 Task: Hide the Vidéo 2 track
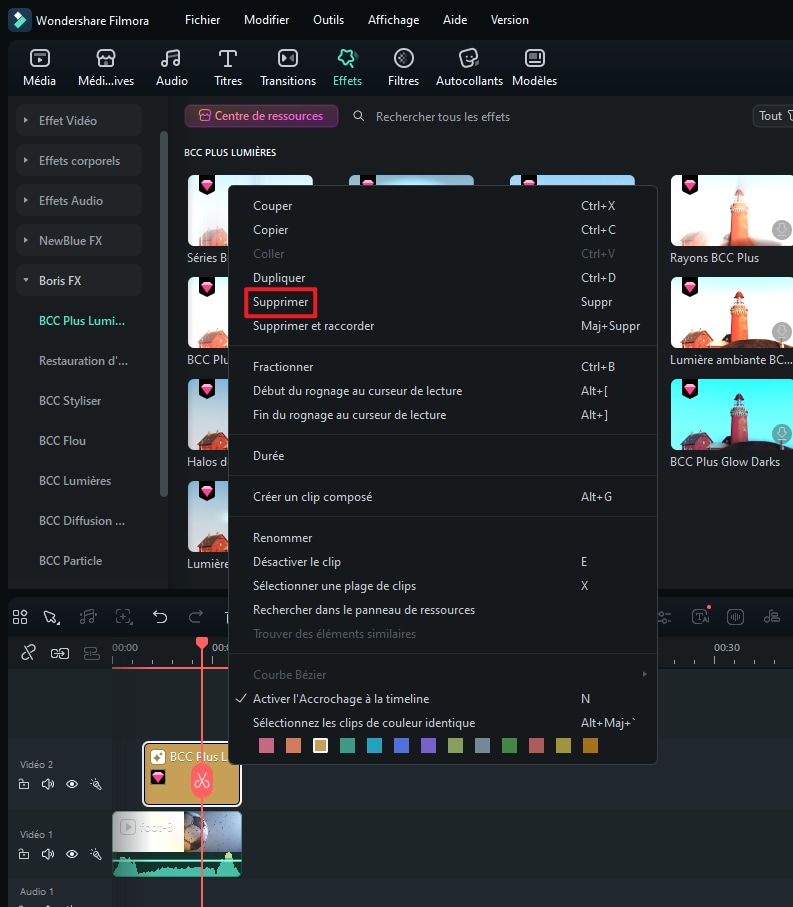(72, 784)
